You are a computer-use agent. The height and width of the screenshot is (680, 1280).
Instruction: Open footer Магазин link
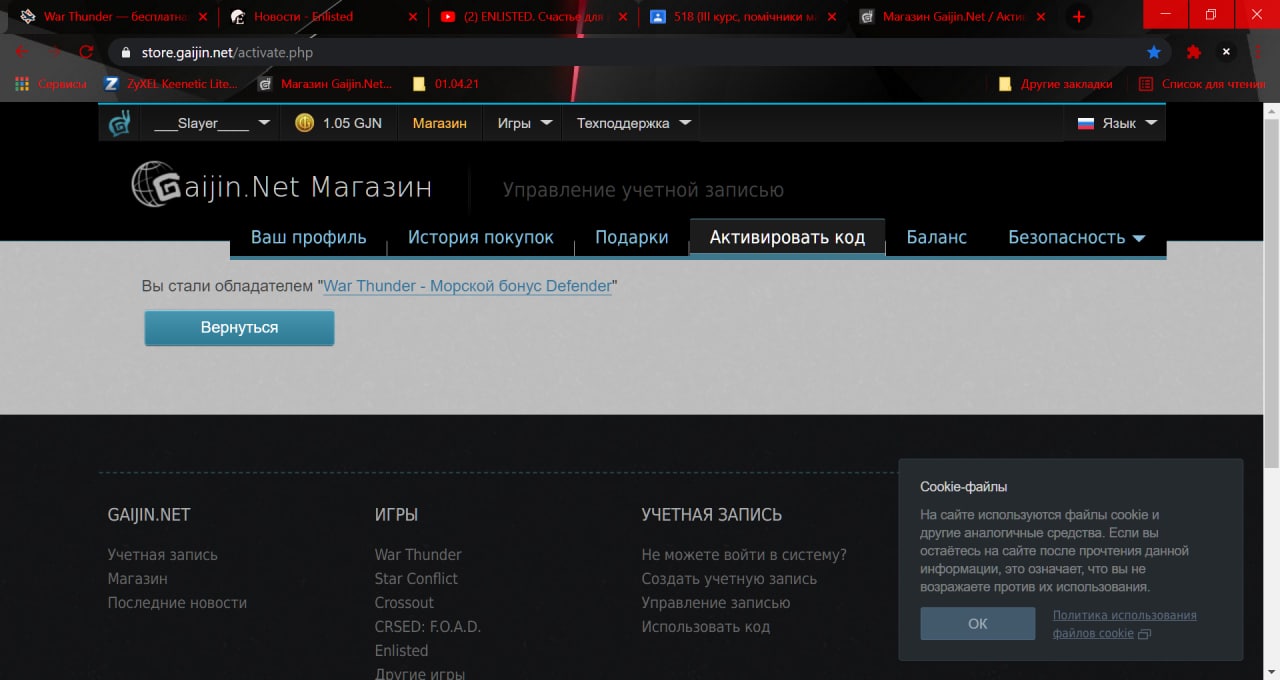tap(137, 578)
